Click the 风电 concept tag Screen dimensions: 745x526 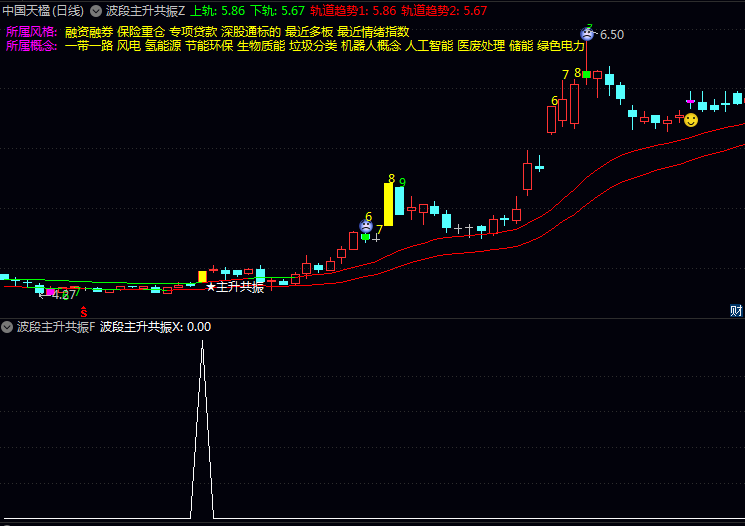(x=129, y=46)
